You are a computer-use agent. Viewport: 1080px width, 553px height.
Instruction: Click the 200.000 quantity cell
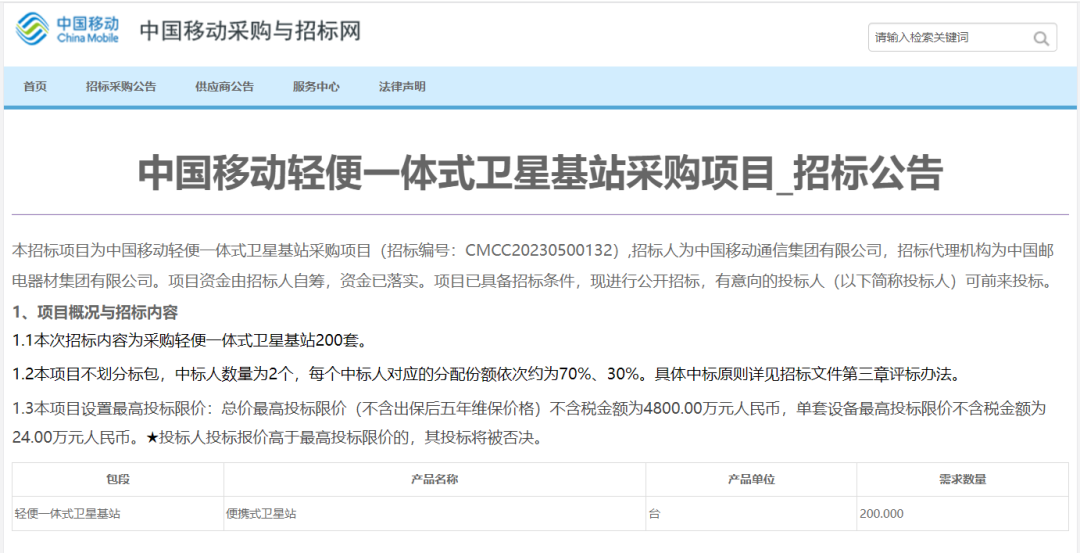881,513
